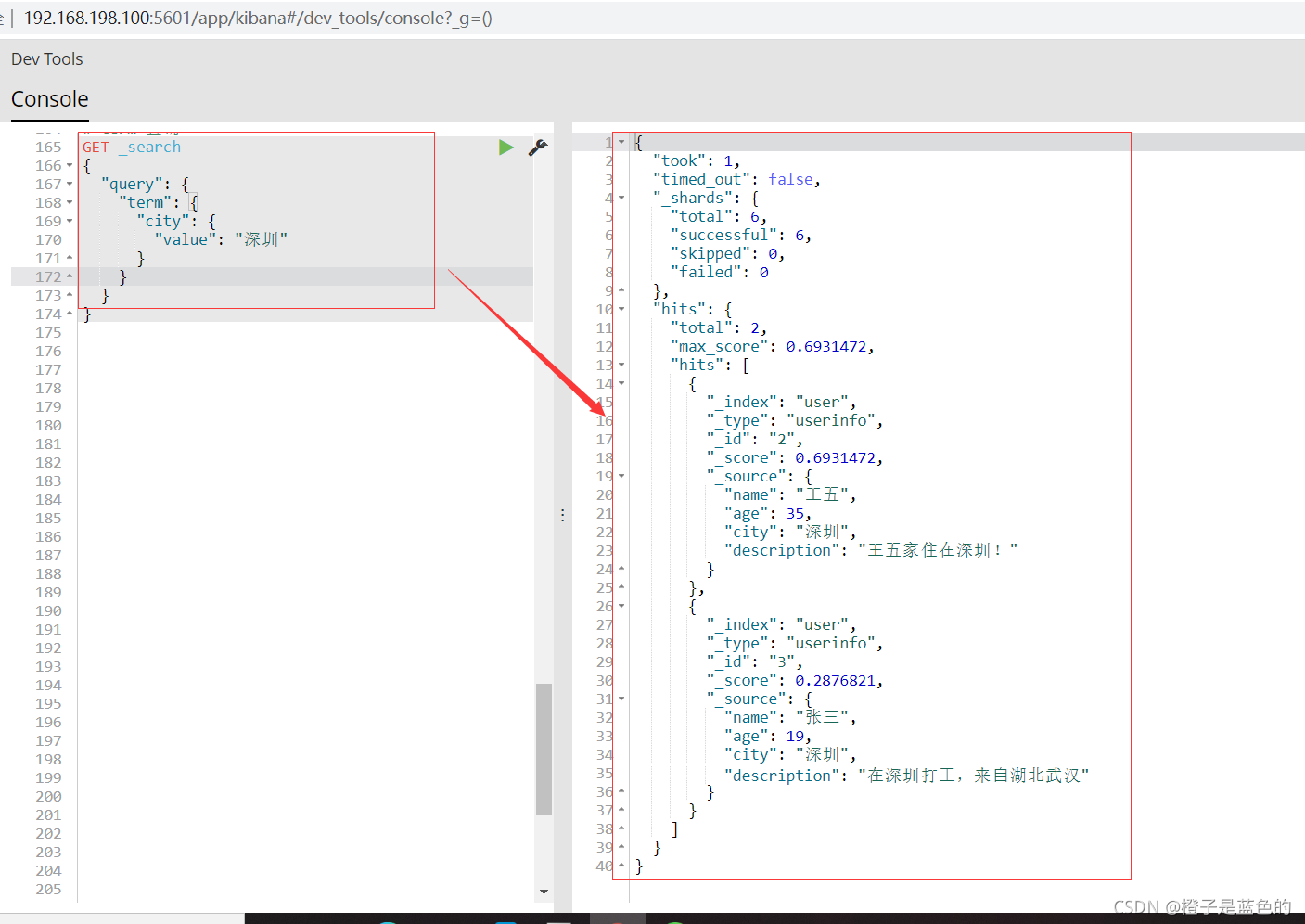Fold response root object at line 1
Image resolution: width=1305 pixels, height=924 pixels.
621,142
